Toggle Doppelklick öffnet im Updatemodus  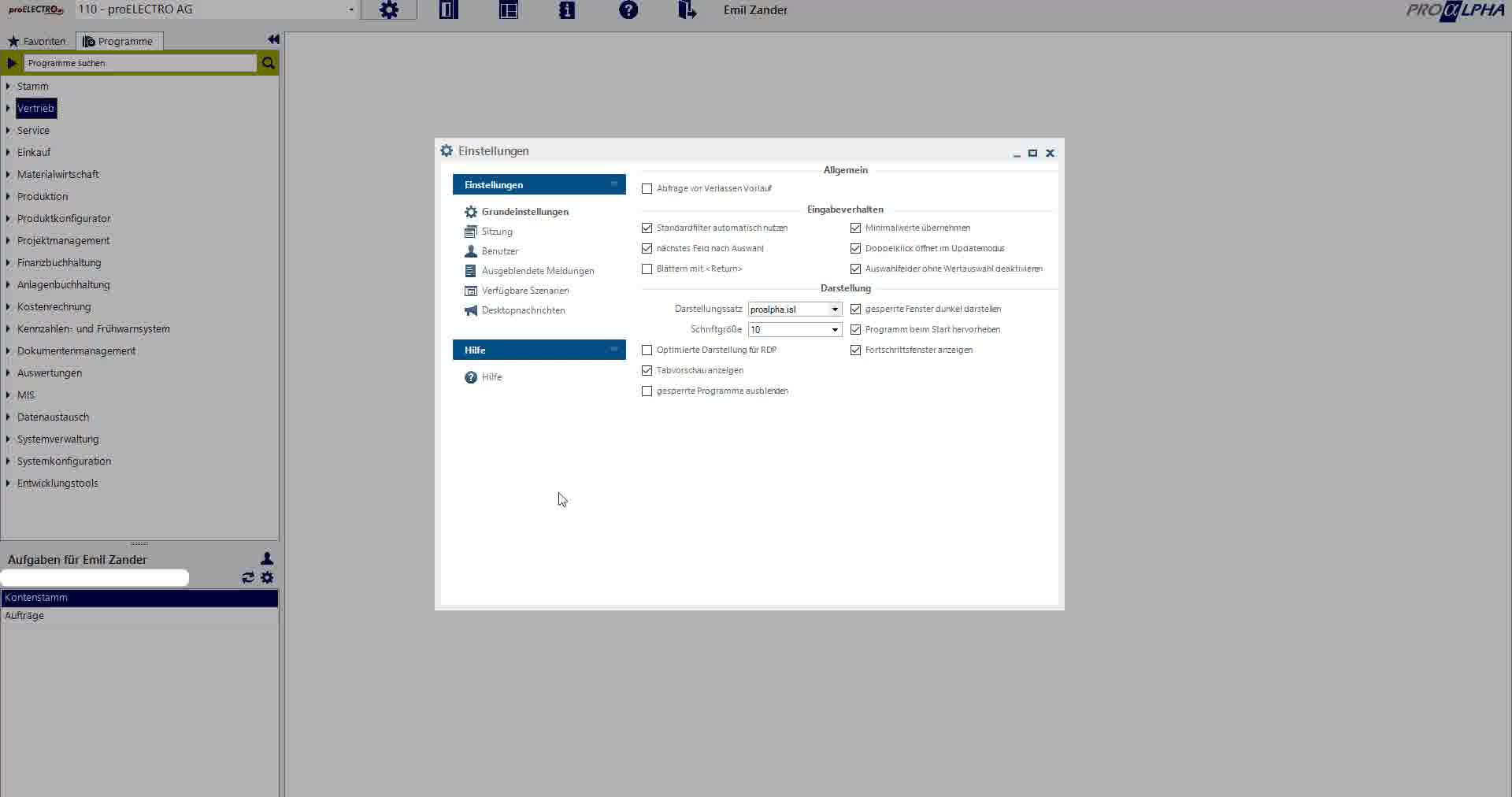(856, 249)
